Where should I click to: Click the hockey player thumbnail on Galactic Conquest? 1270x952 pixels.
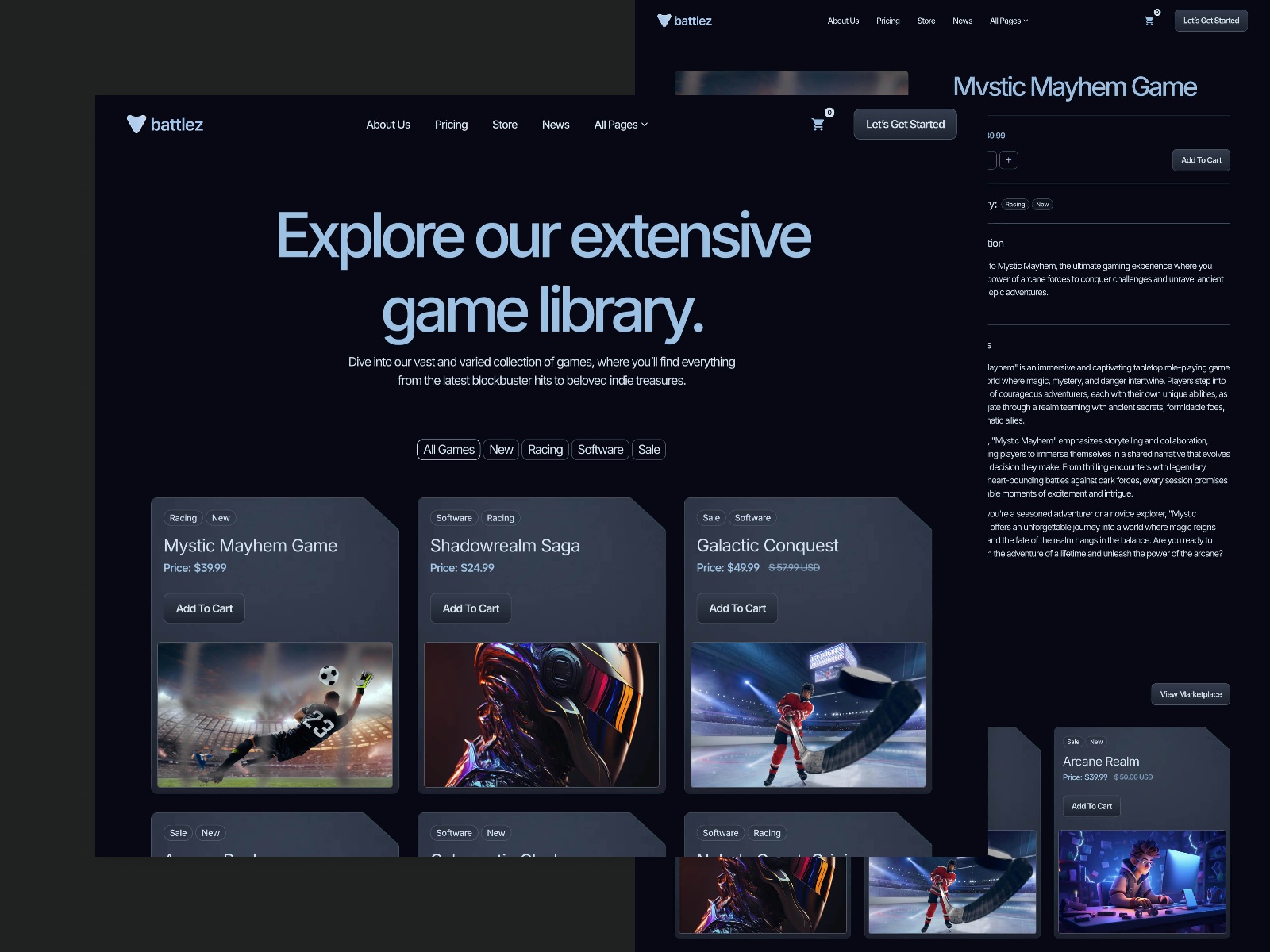pyautogui.click(x=808, y=715)
